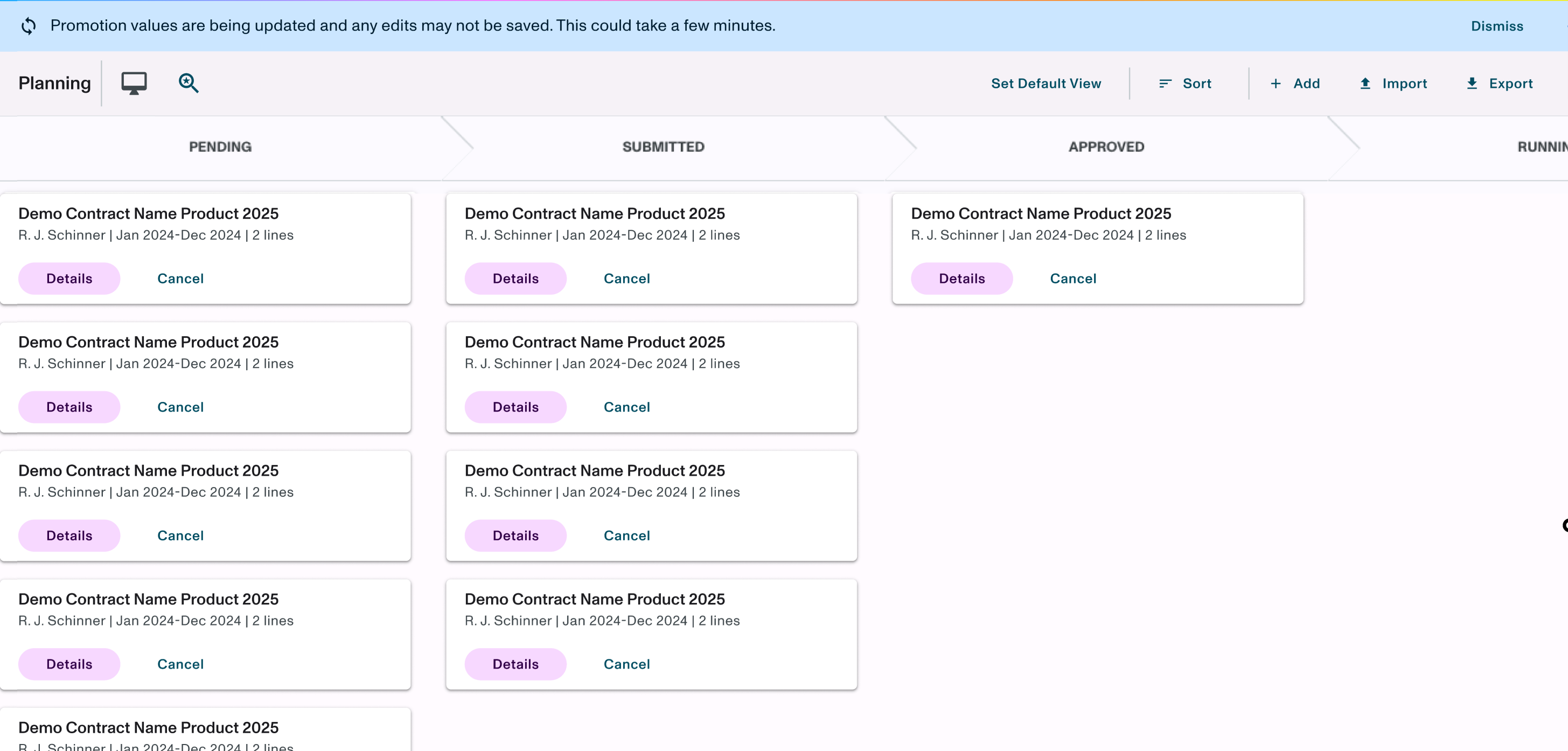Click the monitor display icon
Screen dimensions: 1568x751
[x=134, y=84]
